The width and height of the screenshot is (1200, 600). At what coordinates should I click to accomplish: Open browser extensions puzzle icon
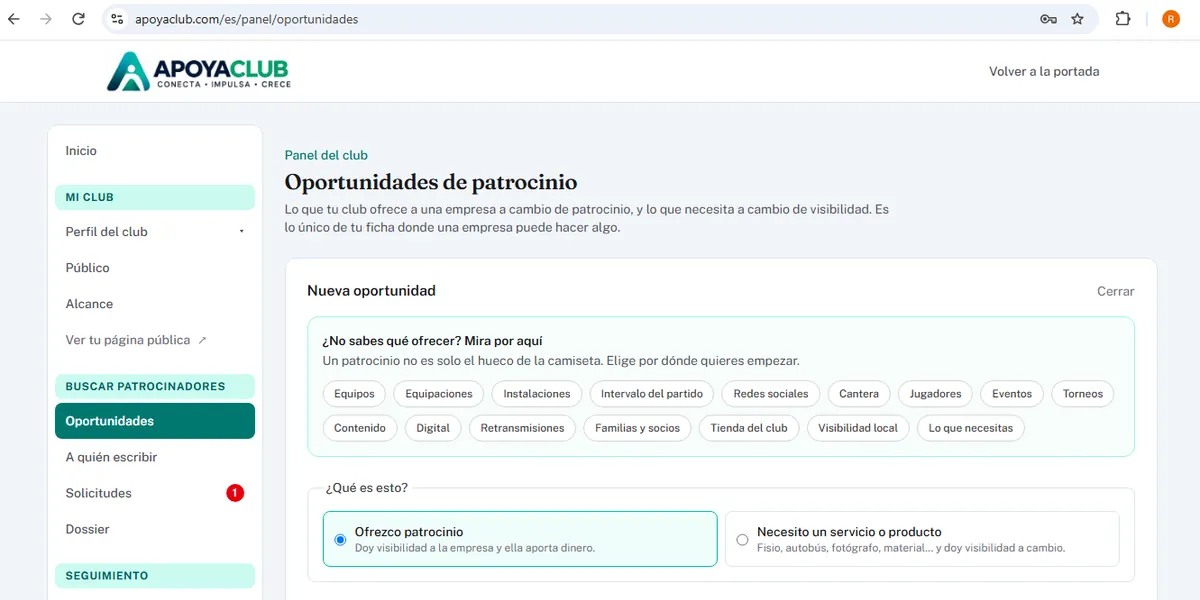(1123, 19)
